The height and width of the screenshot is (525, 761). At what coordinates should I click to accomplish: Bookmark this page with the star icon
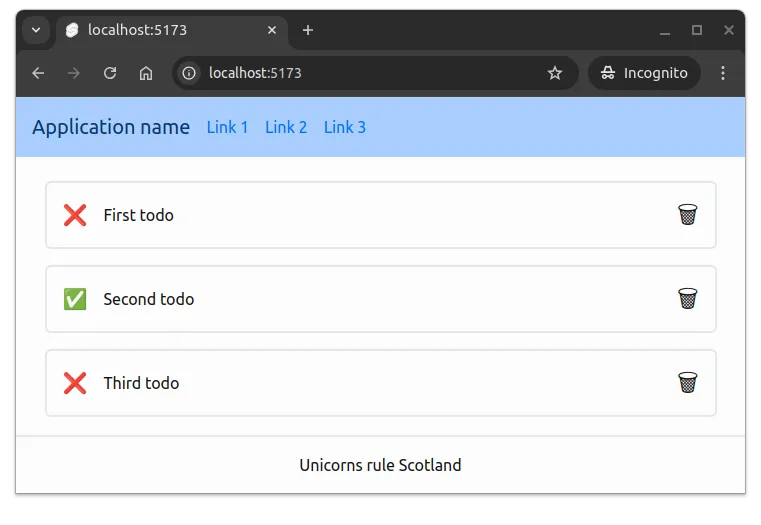click(555, 73)
